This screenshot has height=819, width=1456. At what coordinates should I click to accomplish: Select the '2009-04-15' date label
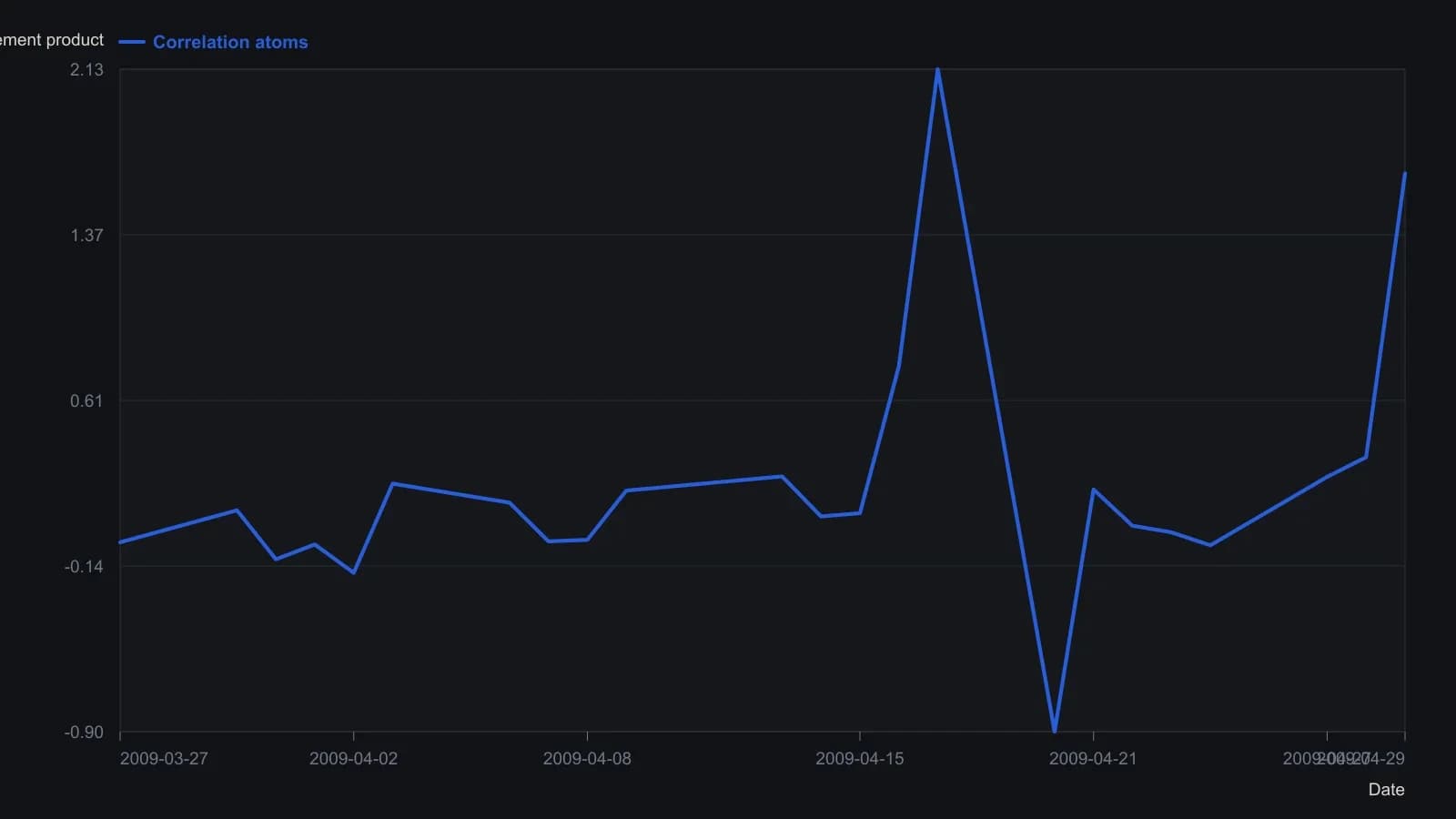(x=860, y=759)
